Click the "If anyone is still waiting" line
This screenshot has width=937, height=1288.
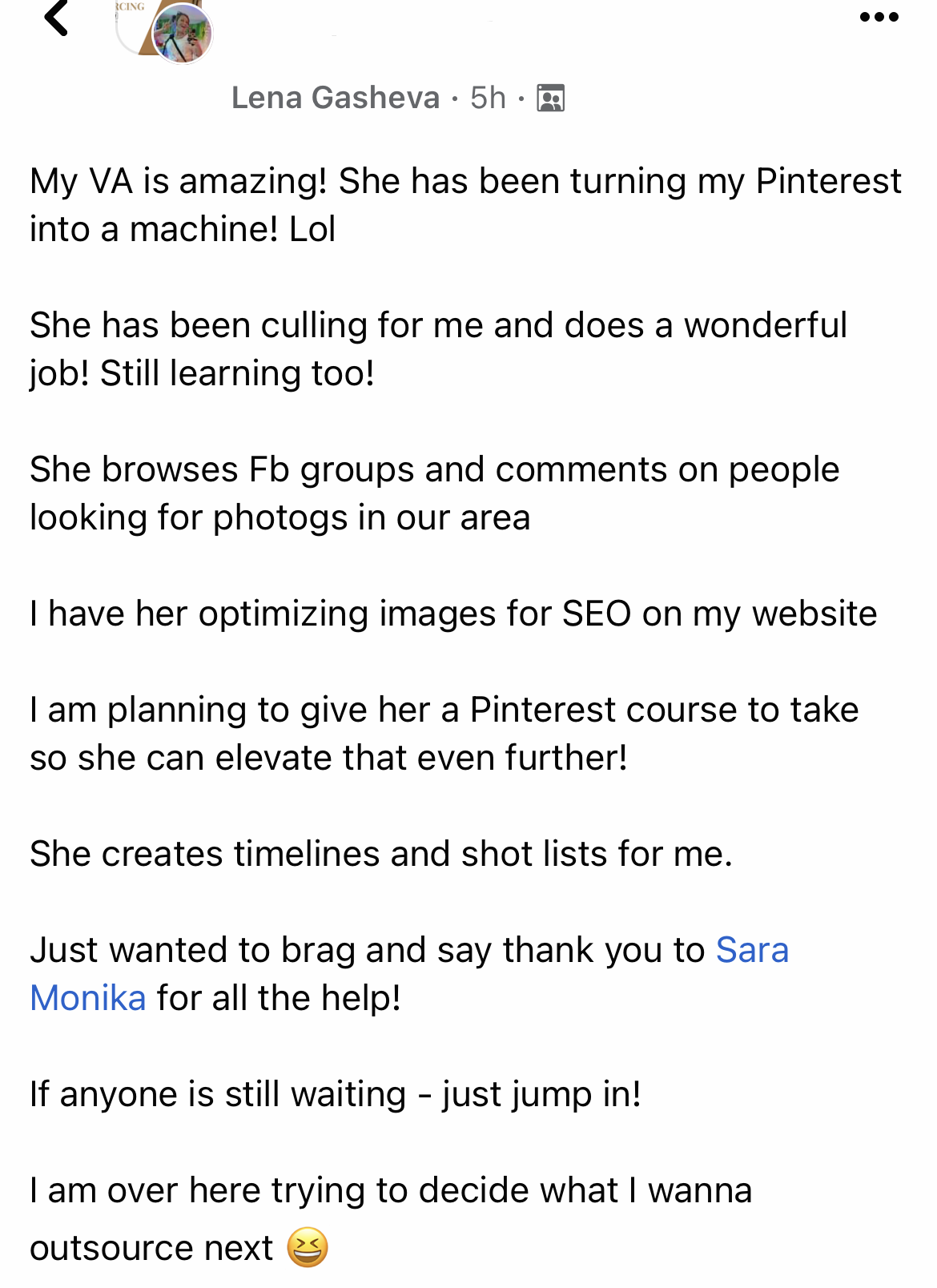(335, 1094)
